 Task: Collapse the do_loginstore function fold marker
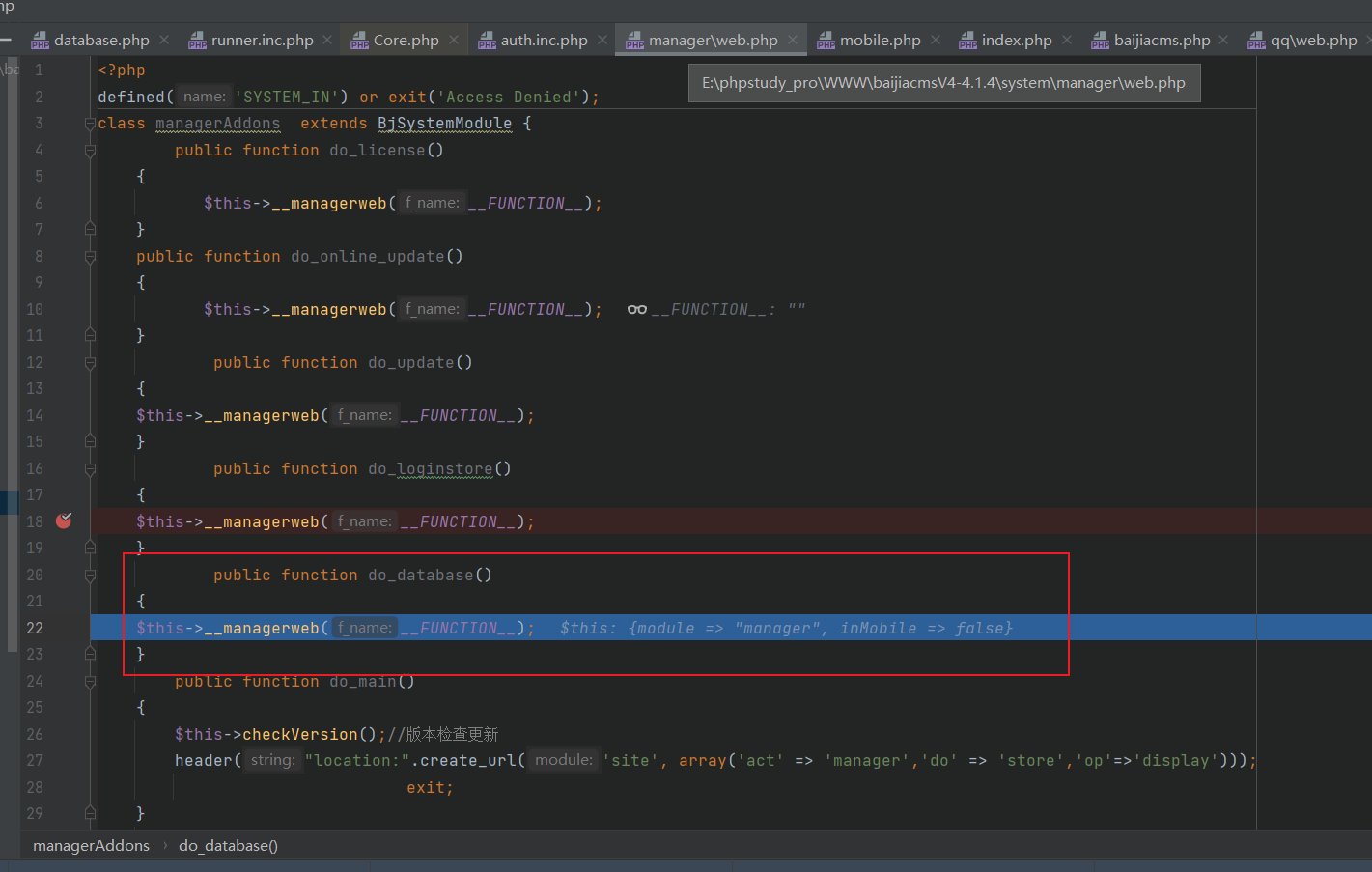point(90,469)
